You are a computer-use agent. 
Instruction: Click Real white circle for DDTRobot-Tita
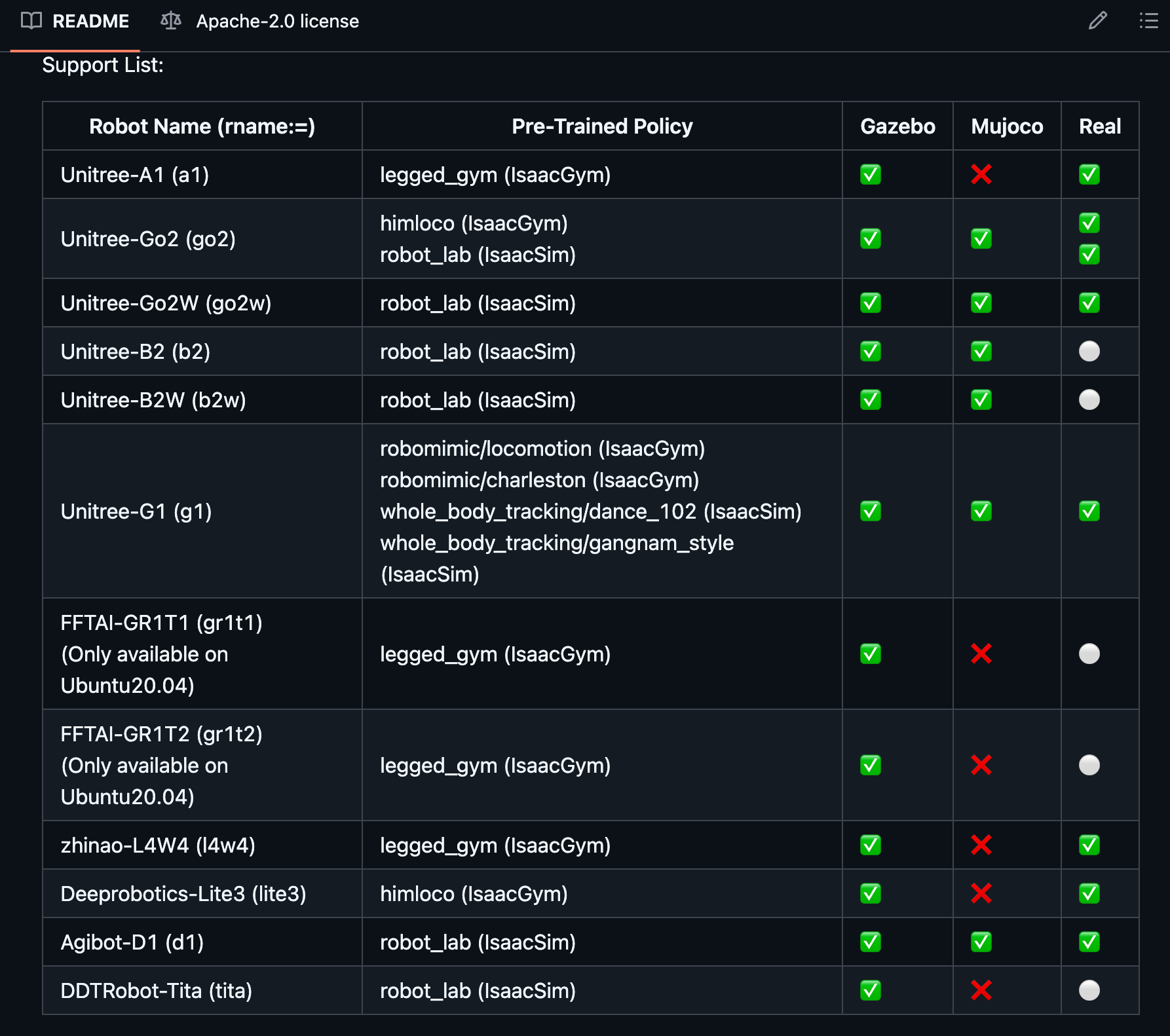pos(1089,991)
